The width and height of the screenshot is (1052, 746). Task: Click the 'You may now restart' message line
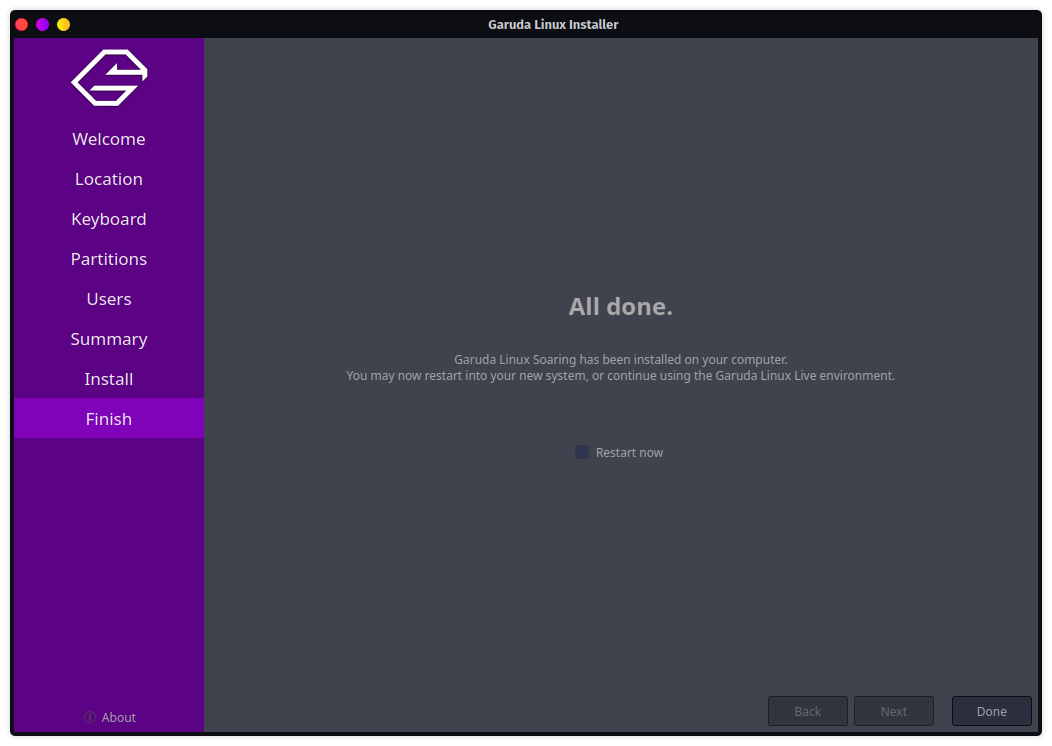coord(621,376)
